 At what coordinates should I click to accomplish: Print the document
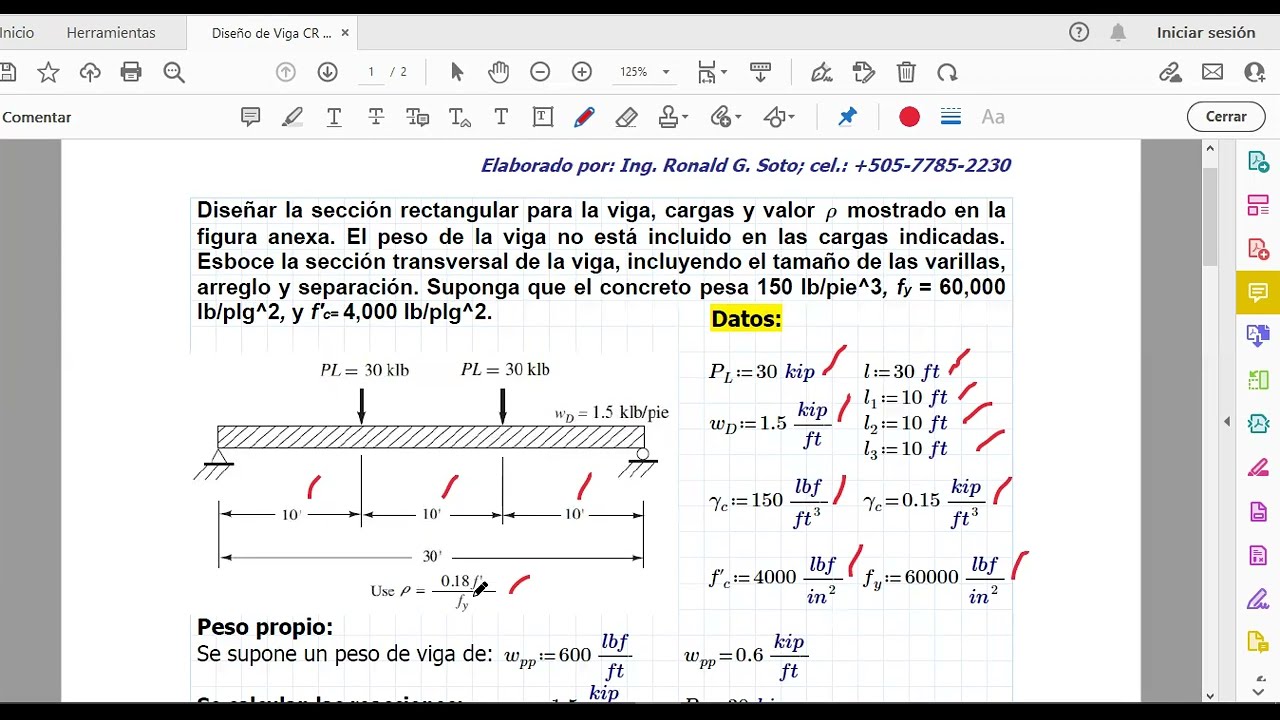pyautogui.click(x=131, y=72)
